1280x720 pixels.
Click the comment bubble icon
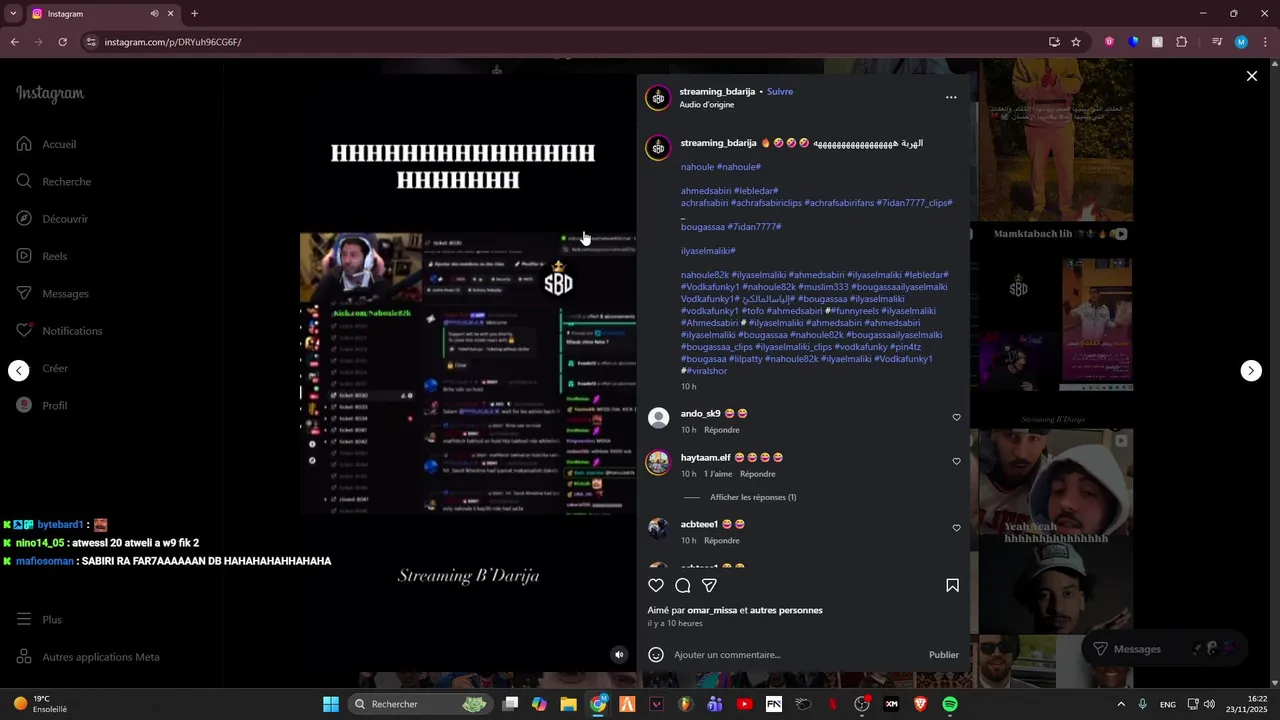[x=683, y=585]
